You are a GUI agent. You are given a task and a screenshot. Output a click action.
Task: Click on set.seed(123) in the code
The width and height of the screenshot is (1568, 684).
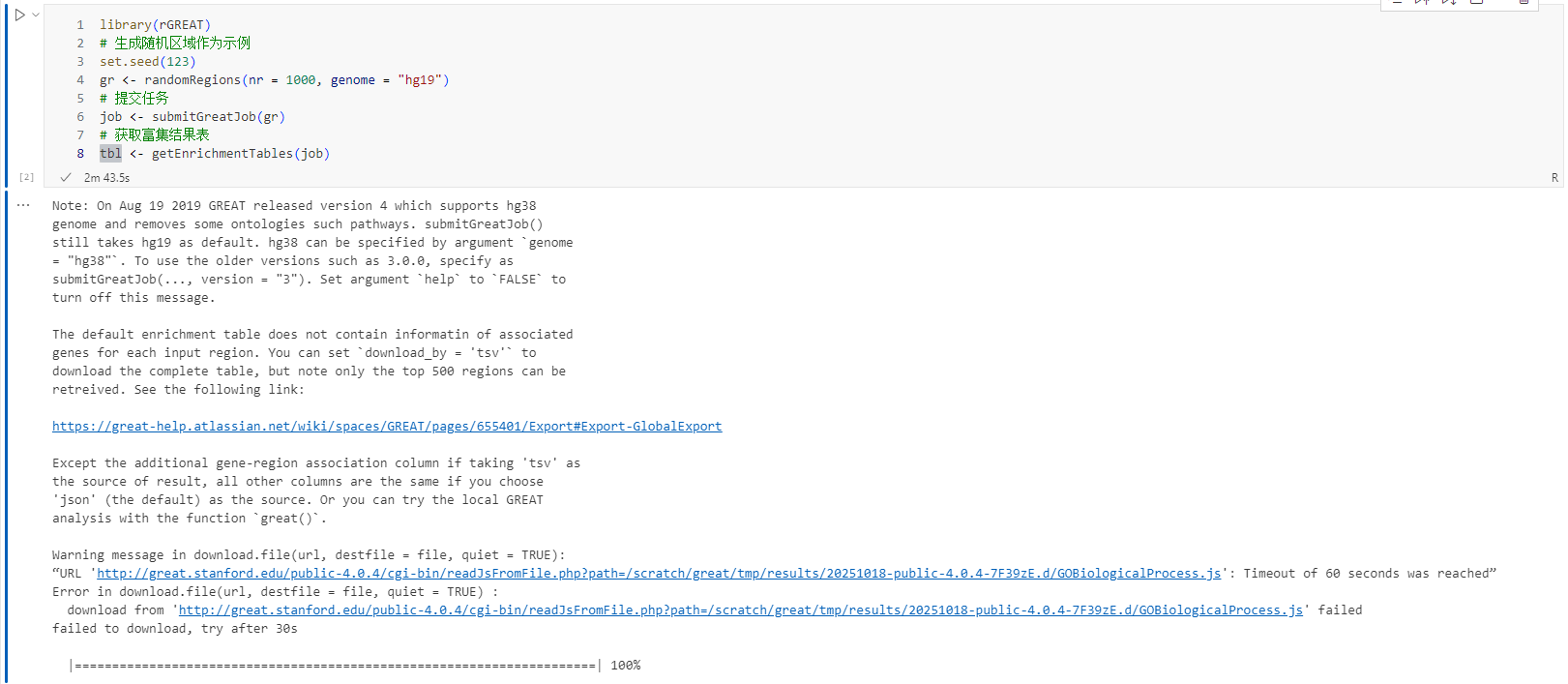[147, 62]
